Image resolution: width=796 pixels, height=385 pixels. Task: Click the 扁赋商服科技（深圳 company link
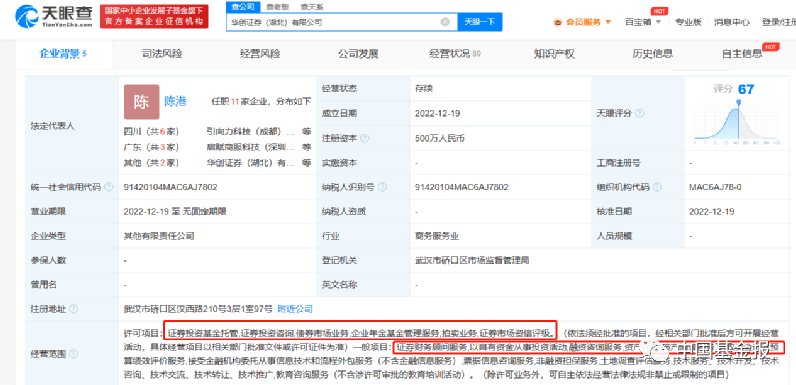[x=250, y=147]
